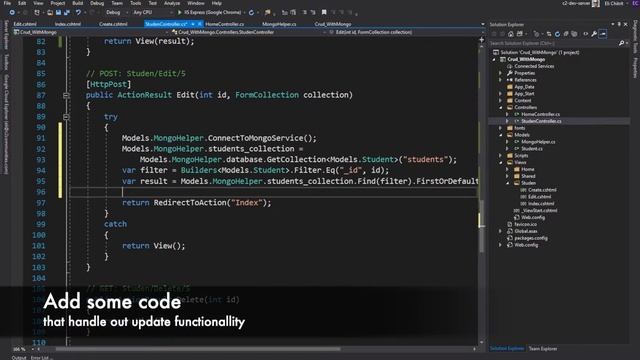Image resolution: width=640 pixels, height=360 pixels.
Task: Switch to the Index.cshtml editor tab
Action: pos(68,24)
